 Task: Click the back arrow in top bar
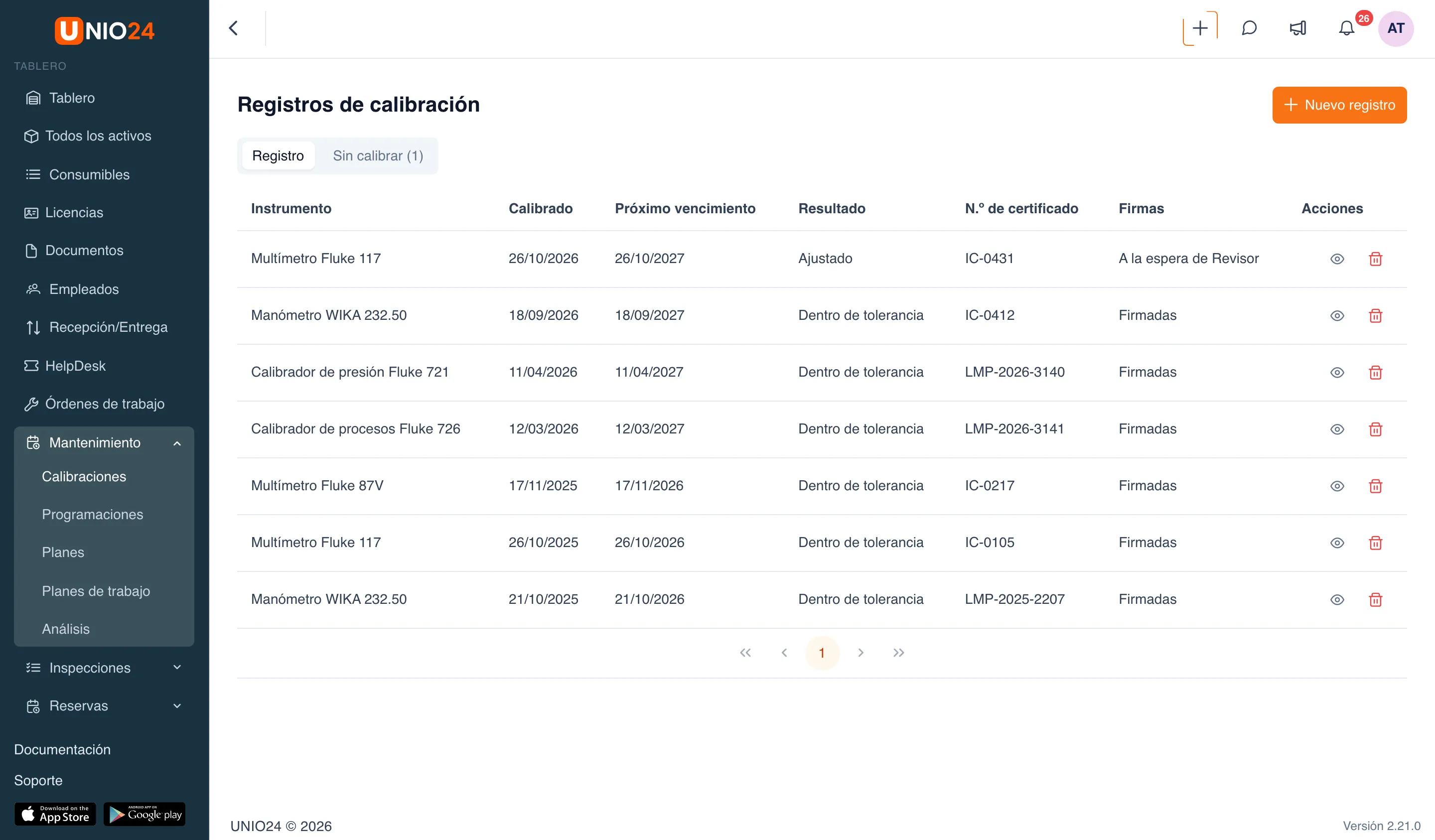click(x=234, y=28)
